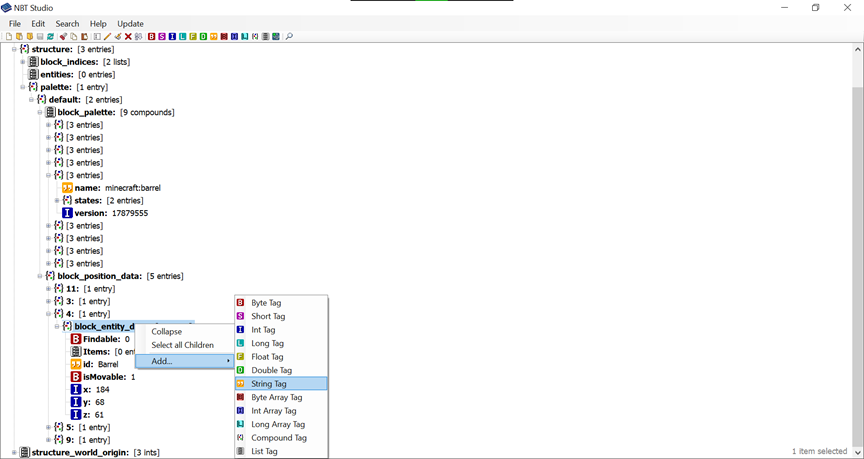Collapse the block_position_data node
Viewport: 864px width, 459px height.
[40, 276]
